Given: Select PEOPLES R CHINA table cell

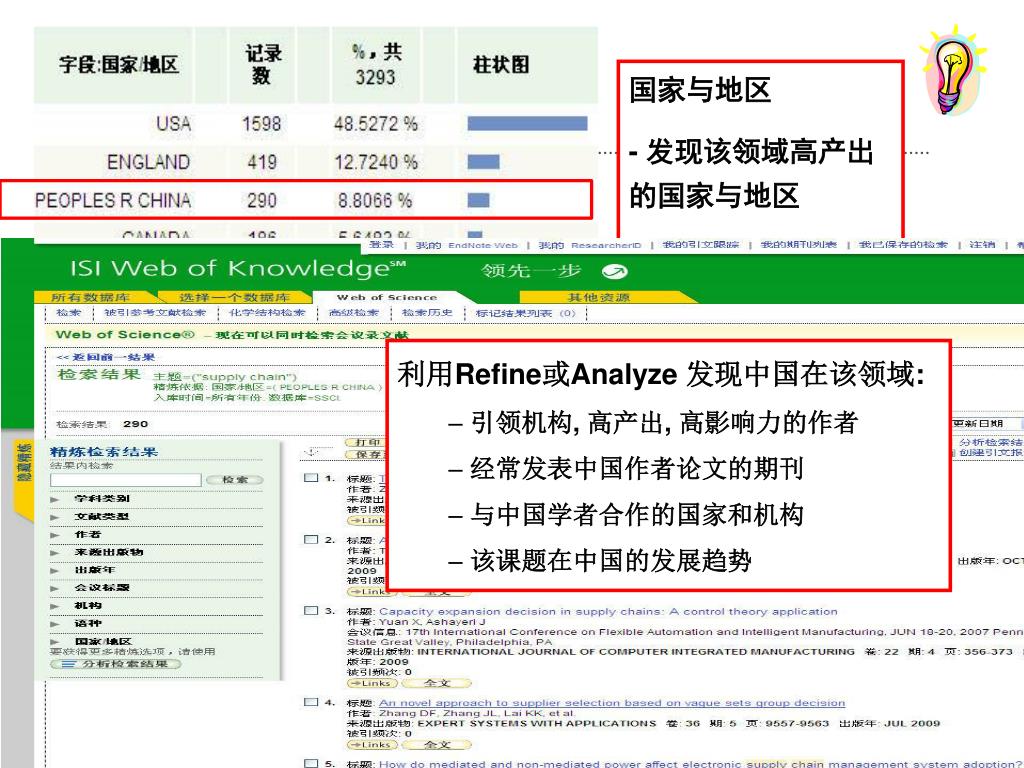Looking at the screenshot, I should coord(113,200).
